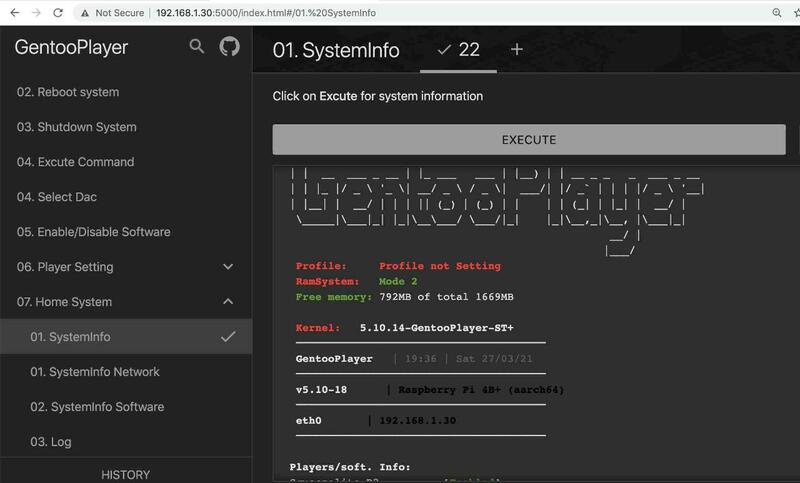Open 05. Enable/Disable Software page
This screenshot has width=800, height=483.
pyautogui.click(x=93, y=232)
